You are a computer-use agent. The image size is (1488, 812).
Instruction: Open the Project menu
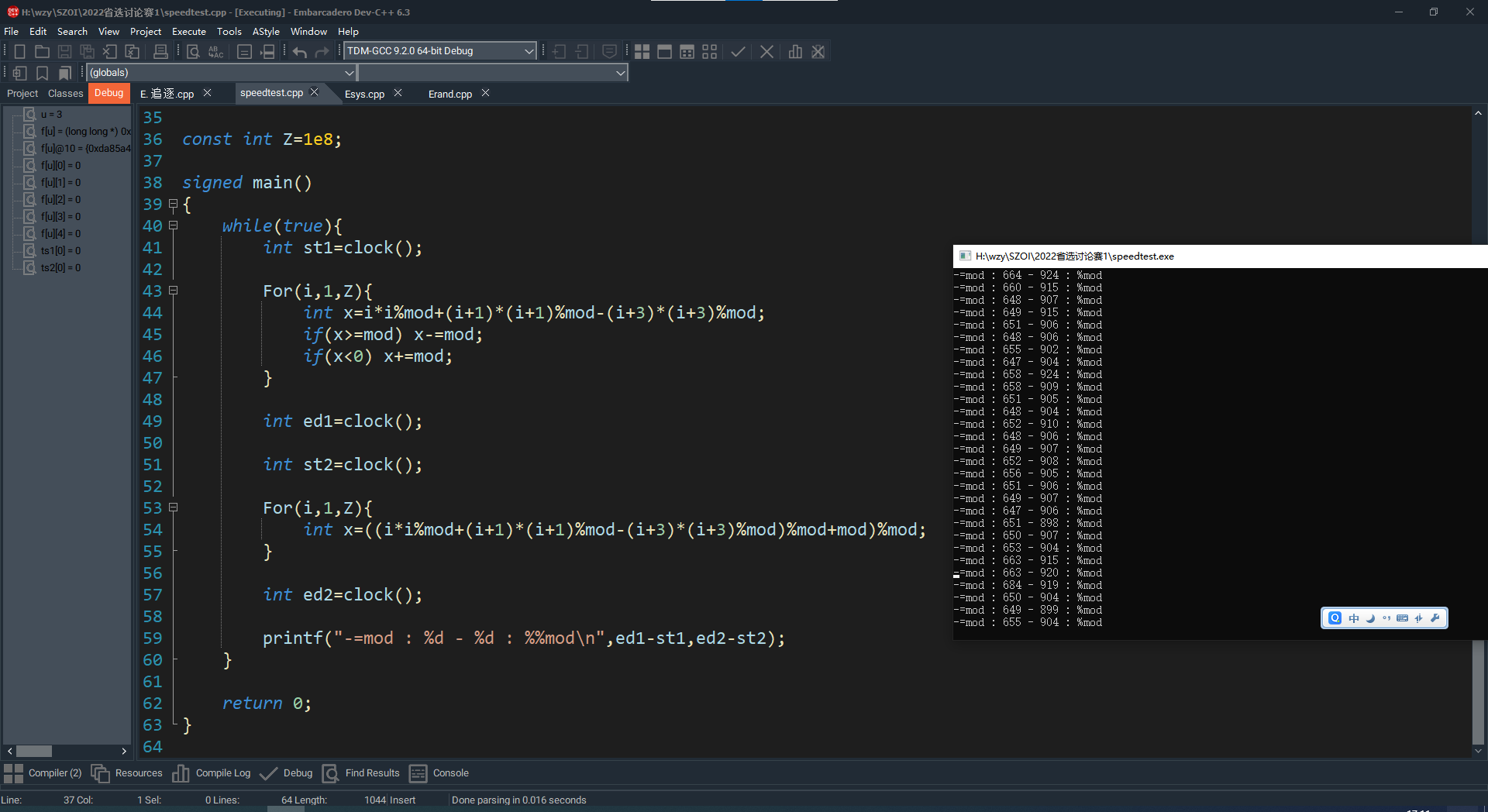click(146, 32)
